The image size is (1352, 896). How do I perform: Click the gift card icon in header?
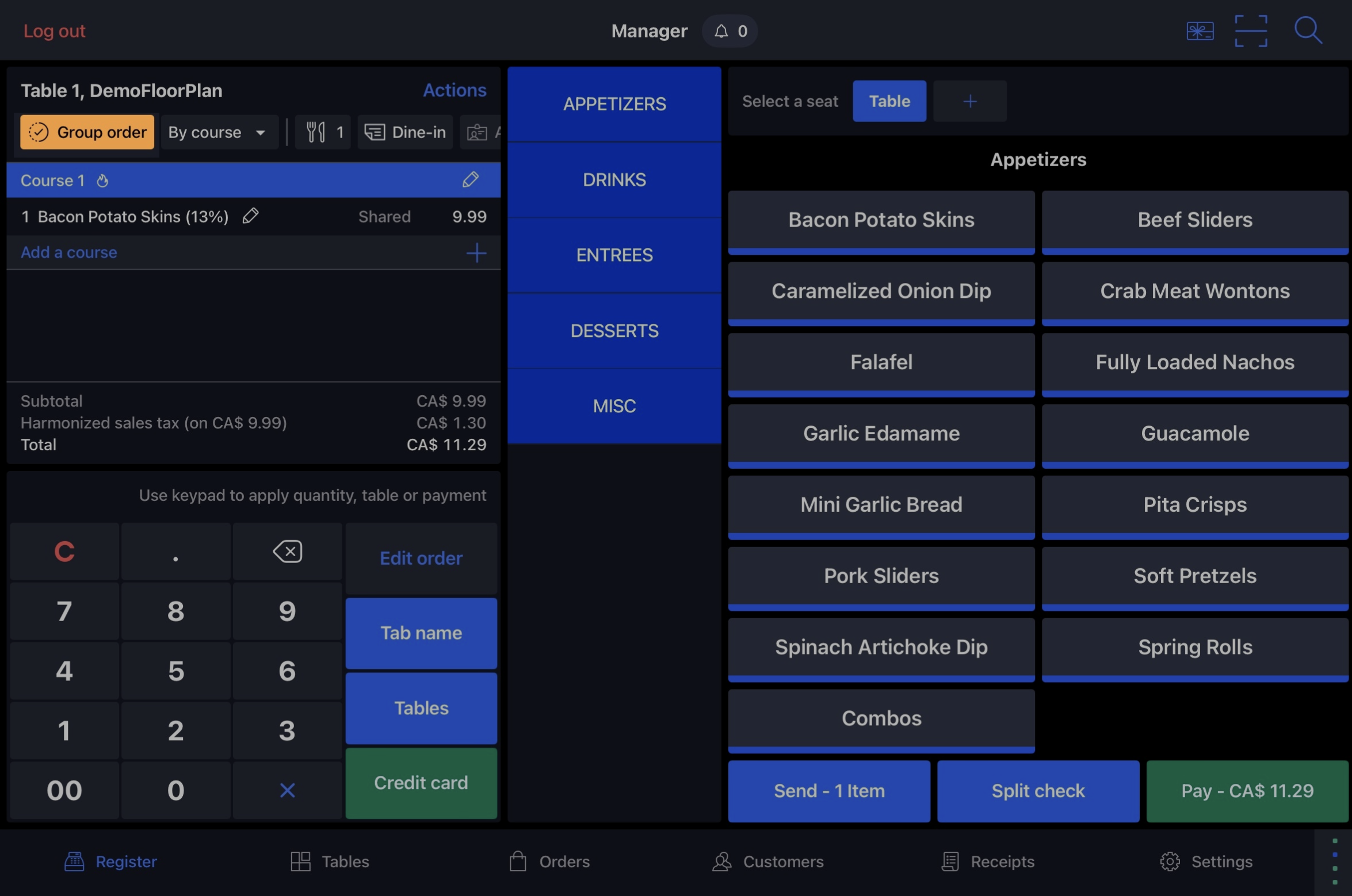click(x=1200, y=31)
